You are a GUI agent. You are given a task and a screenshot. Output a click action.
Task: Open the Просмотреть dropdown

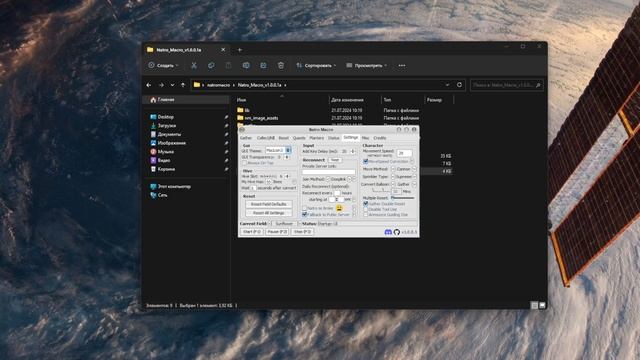[367, 65]
